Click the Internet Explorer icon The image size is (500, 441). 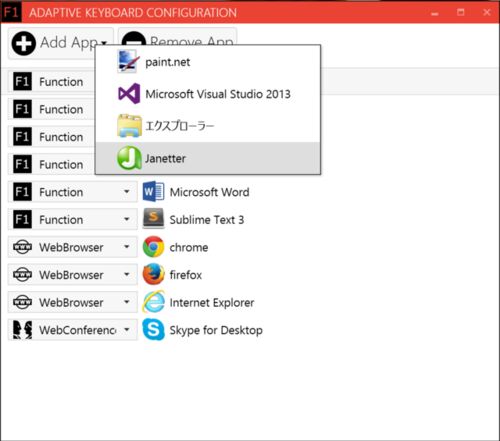point(153,302)
